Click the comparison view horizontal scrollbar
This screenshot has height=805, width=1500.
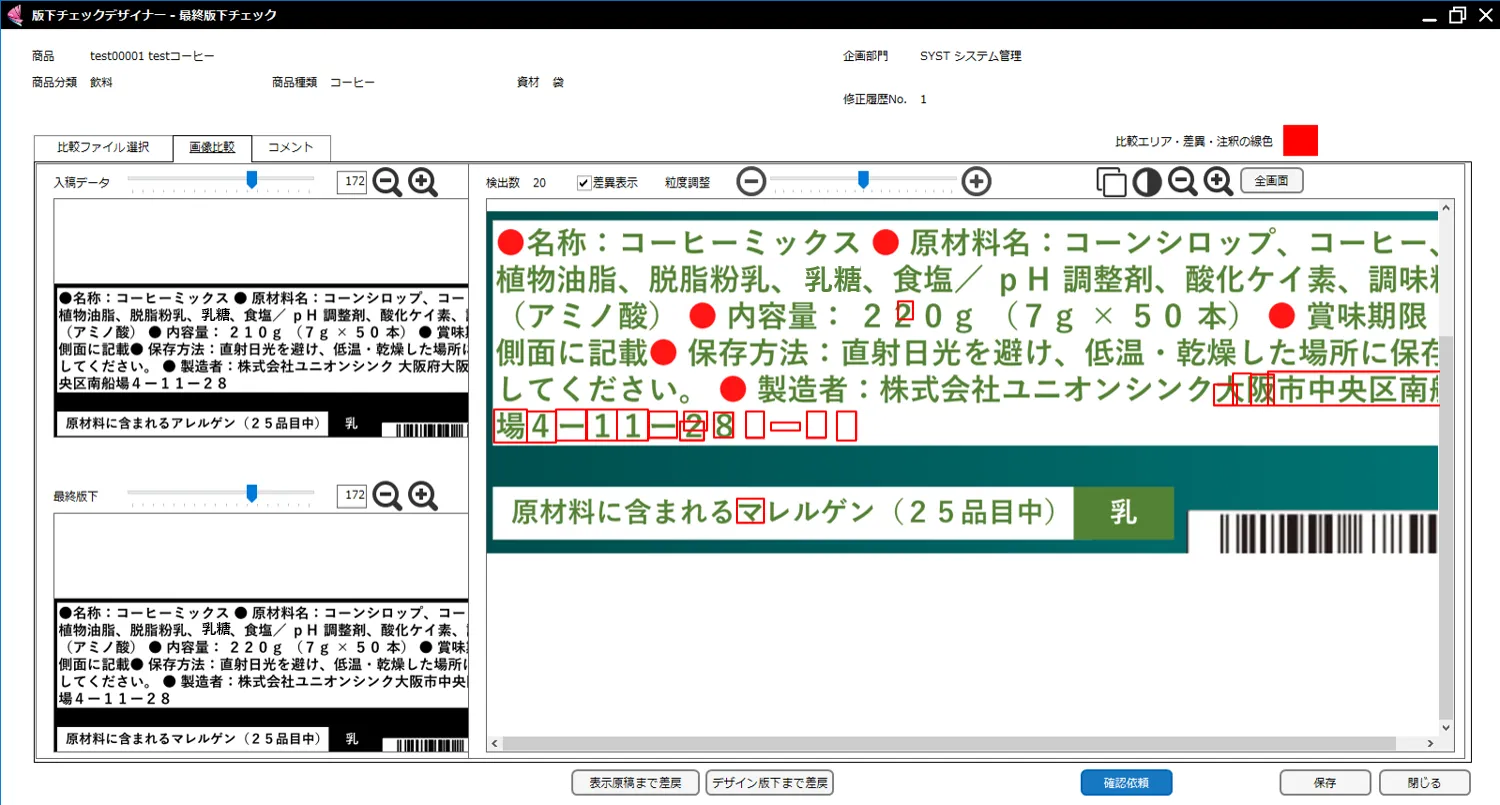pyautogui.click(x=948, y=744)
